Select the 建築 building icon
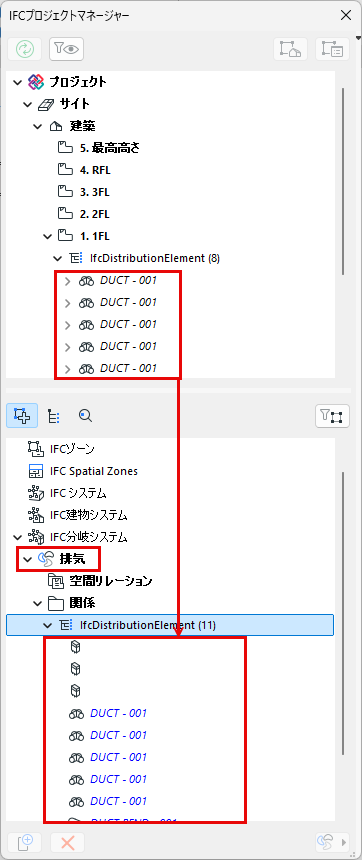This screenshot has width=362, height=860. coord(55,126)
